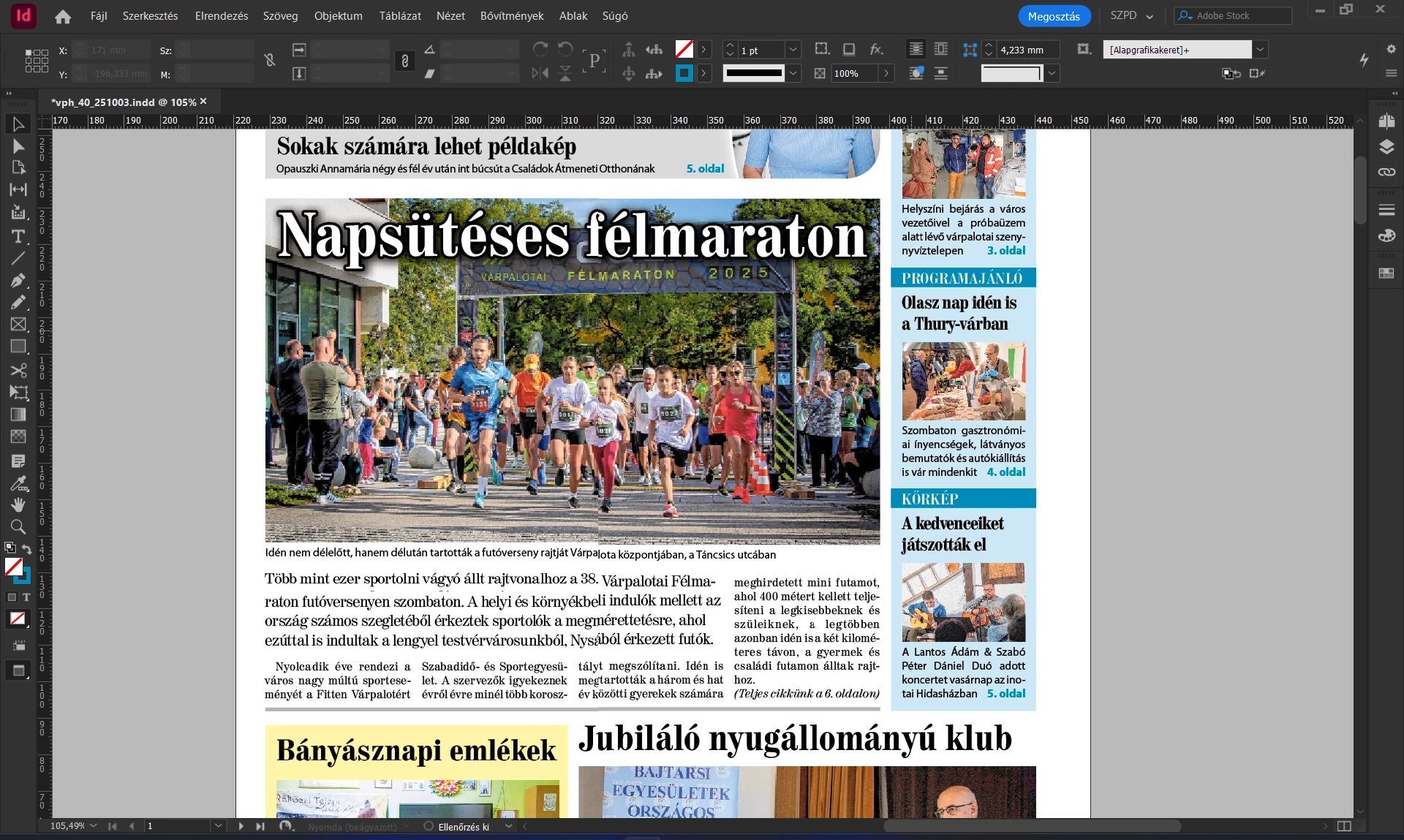Image resolution: width=1404 pixels, height=840 pixels.
Task: Open the Táblázat menu
Action: 400,15
